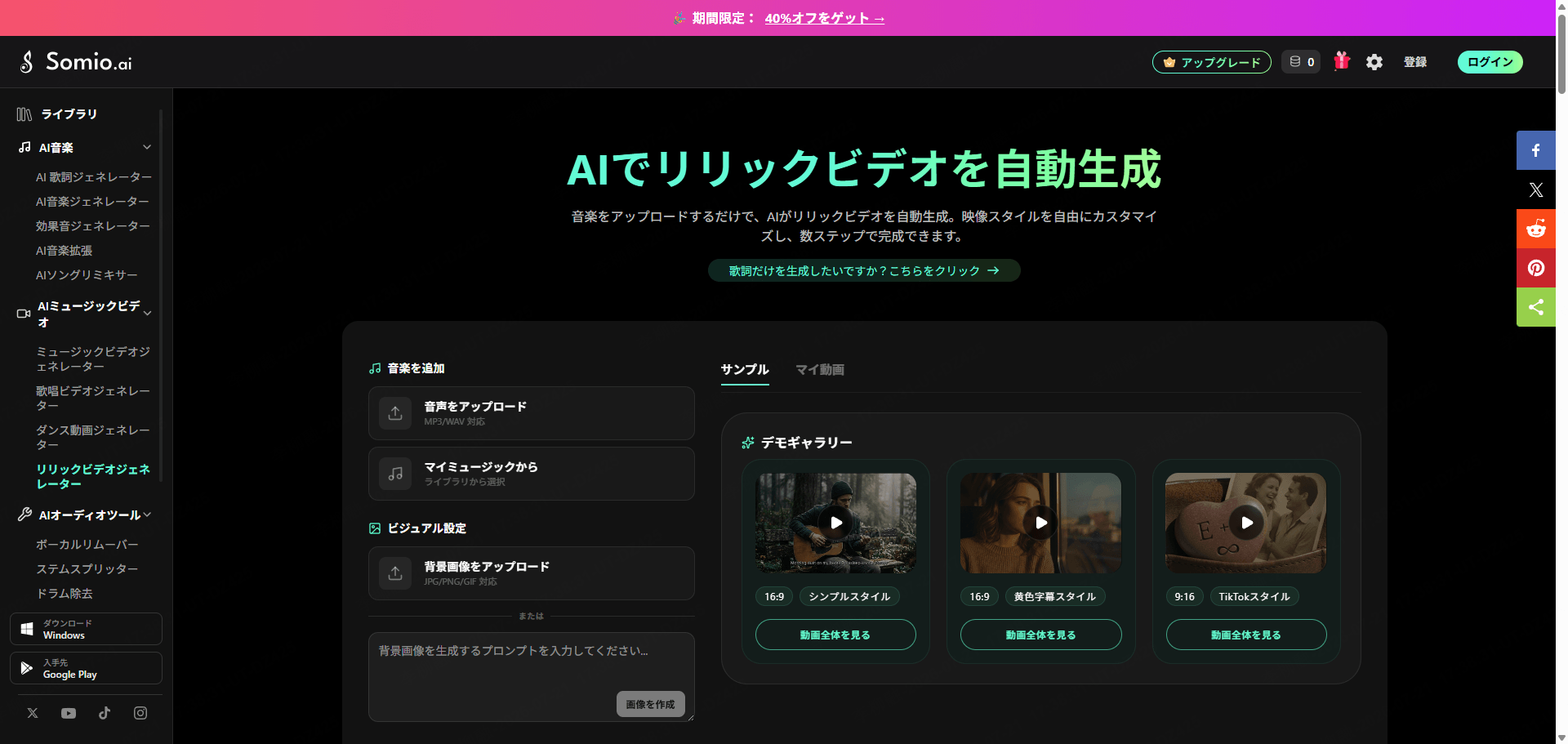Open settings gear icon in header
The image size is (1568, 744).
[x=1374, y=62]
